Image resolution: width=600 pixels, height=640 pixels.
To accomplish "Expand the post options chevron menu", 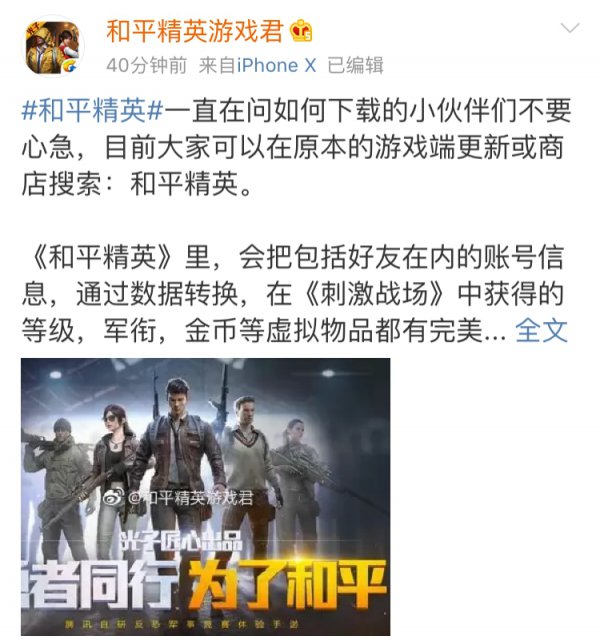I will (x=570, y=28).
